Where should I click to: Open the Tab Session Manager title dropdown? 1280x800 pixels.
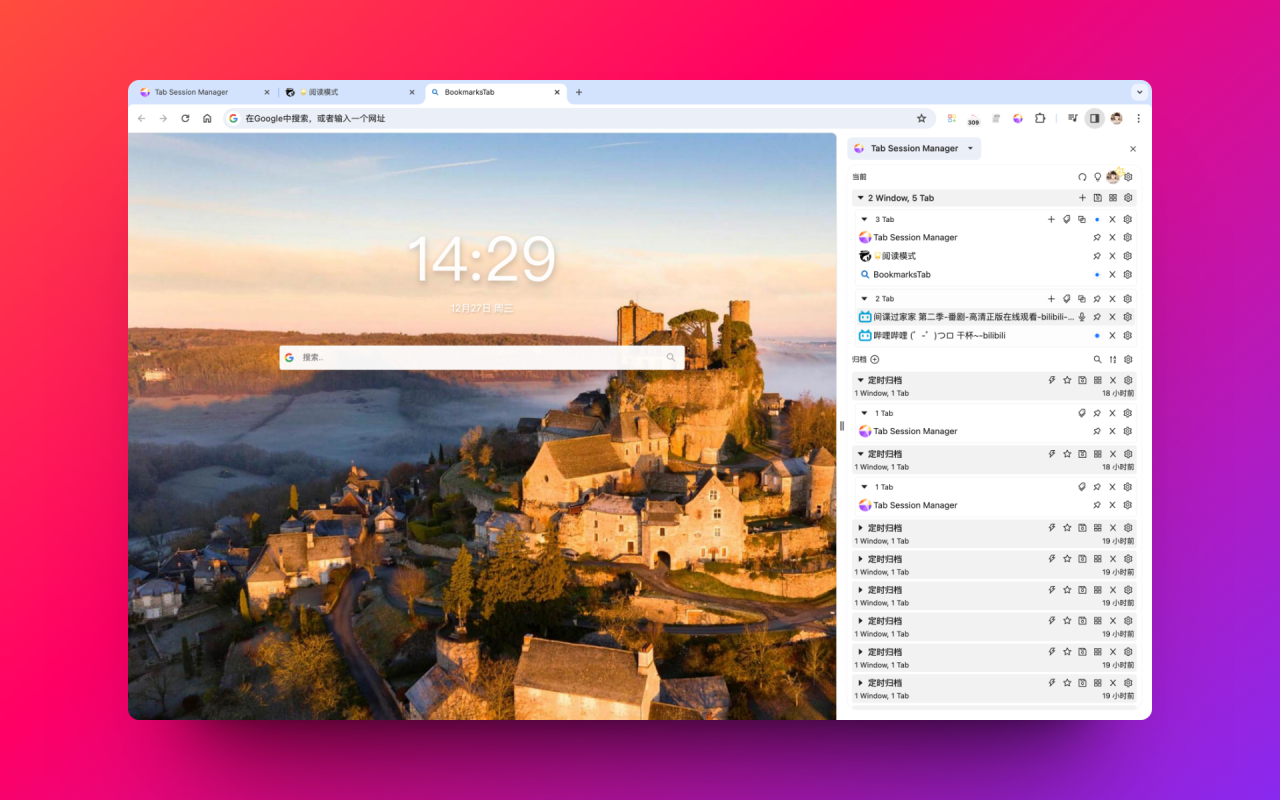click(x=970, y=148)
